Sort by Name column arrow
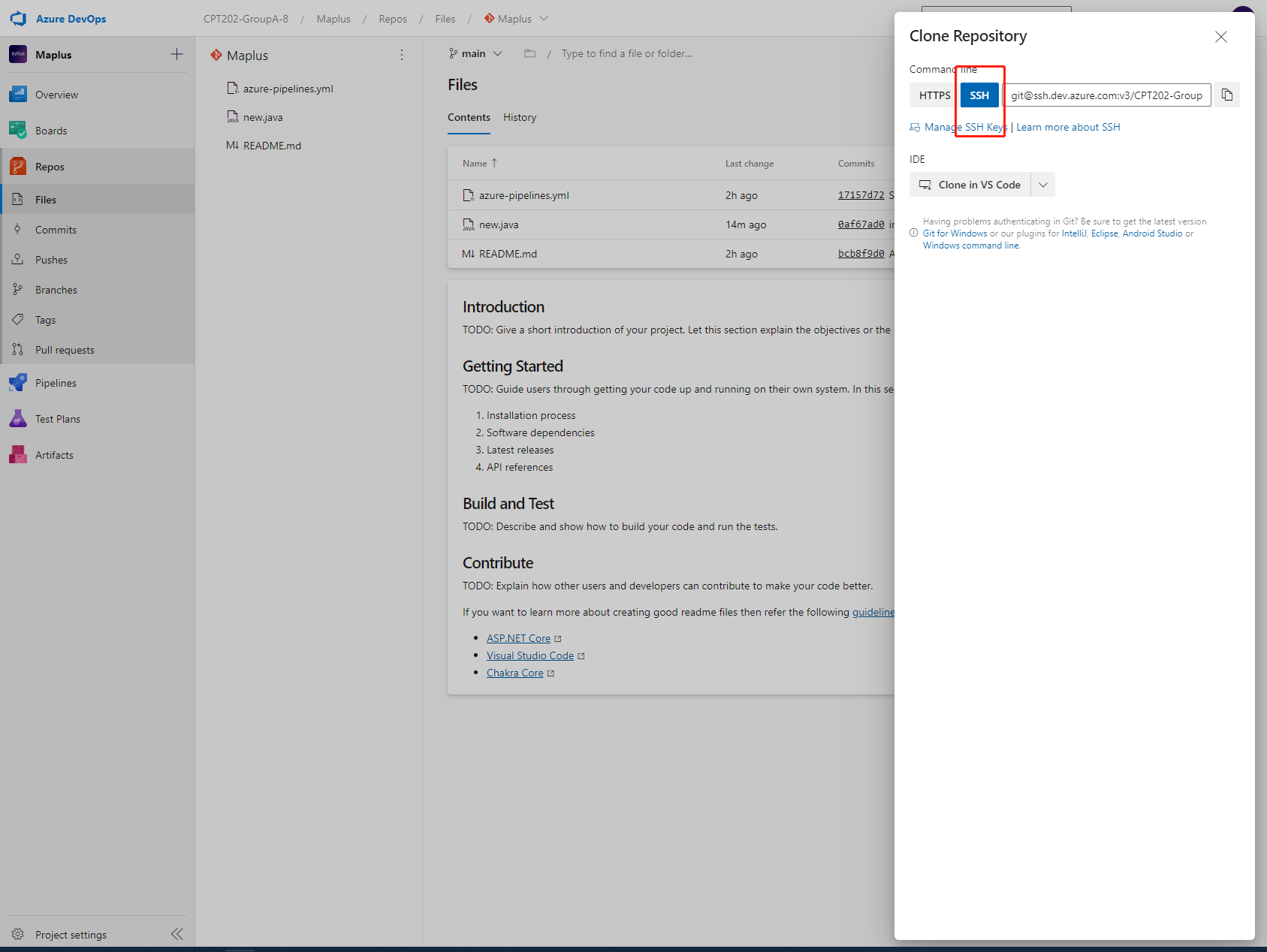1267x952 pixels. 494,163
